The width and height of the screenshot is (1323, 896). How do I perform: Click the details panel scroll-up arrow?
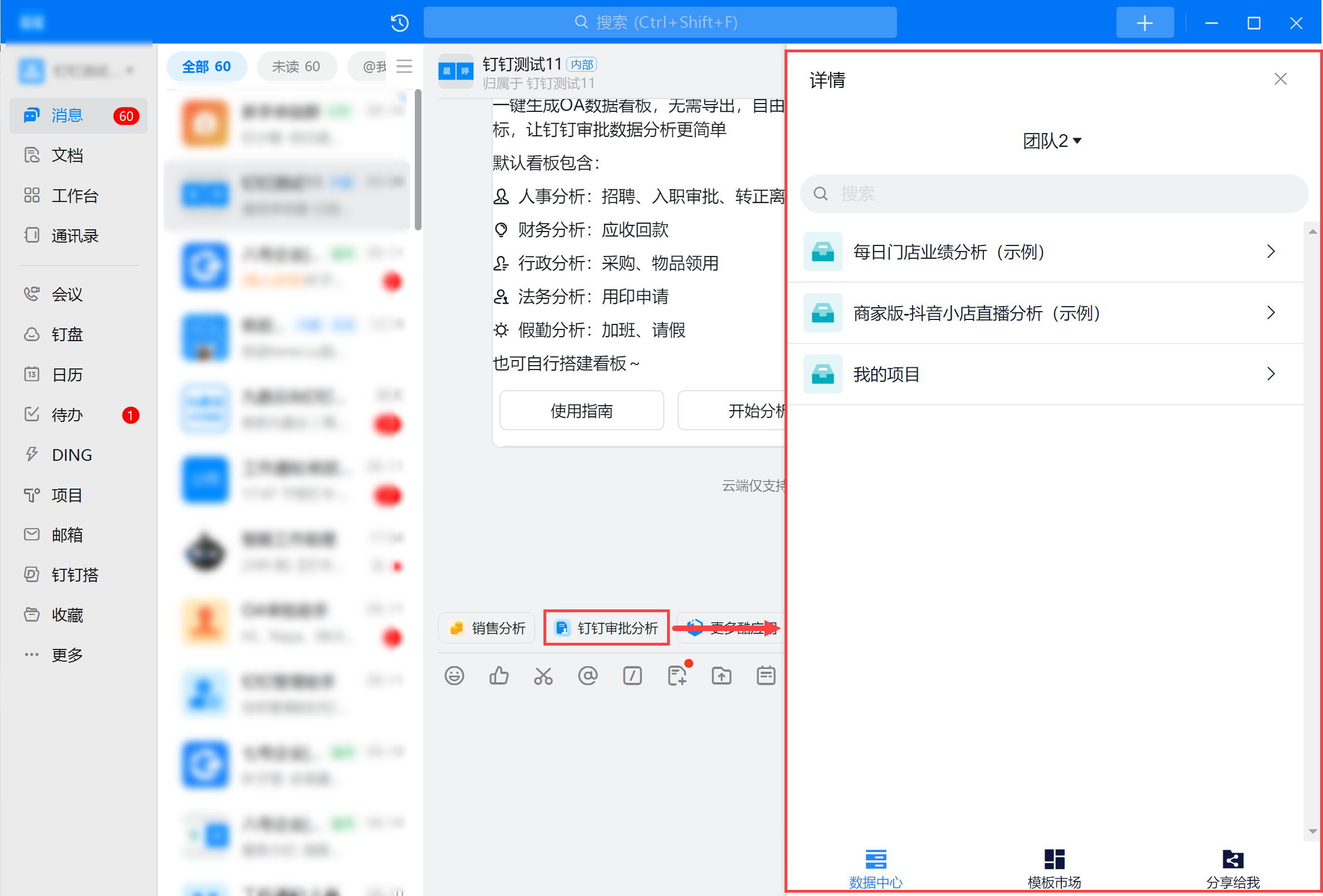(x=1312, y=232)
